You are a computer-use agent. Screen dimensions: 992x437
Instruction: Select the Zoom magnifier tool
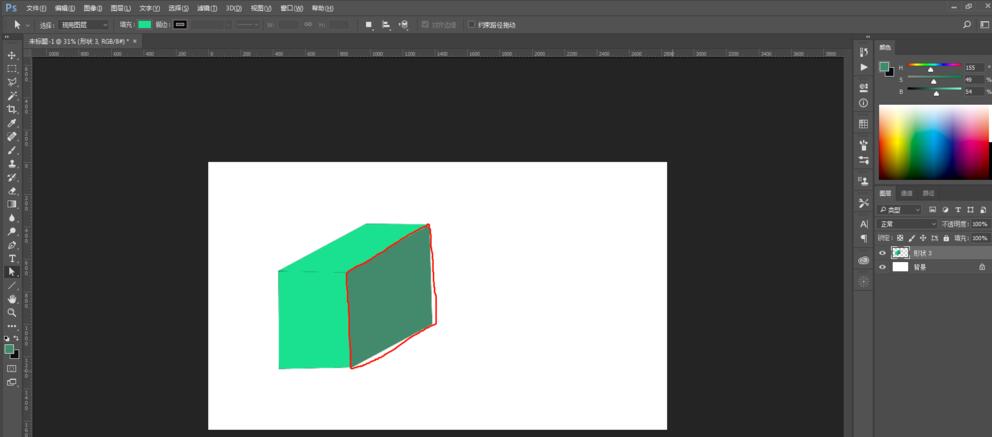[x=12, y=312]
